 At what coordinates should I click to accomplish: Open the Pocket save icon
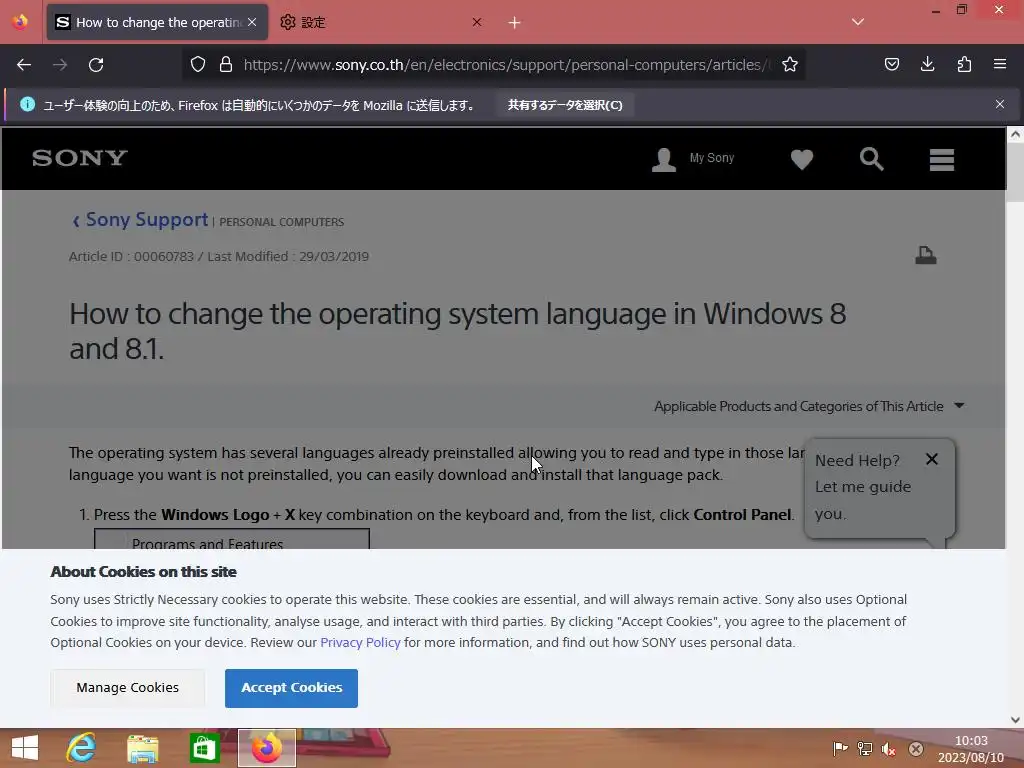891,65
